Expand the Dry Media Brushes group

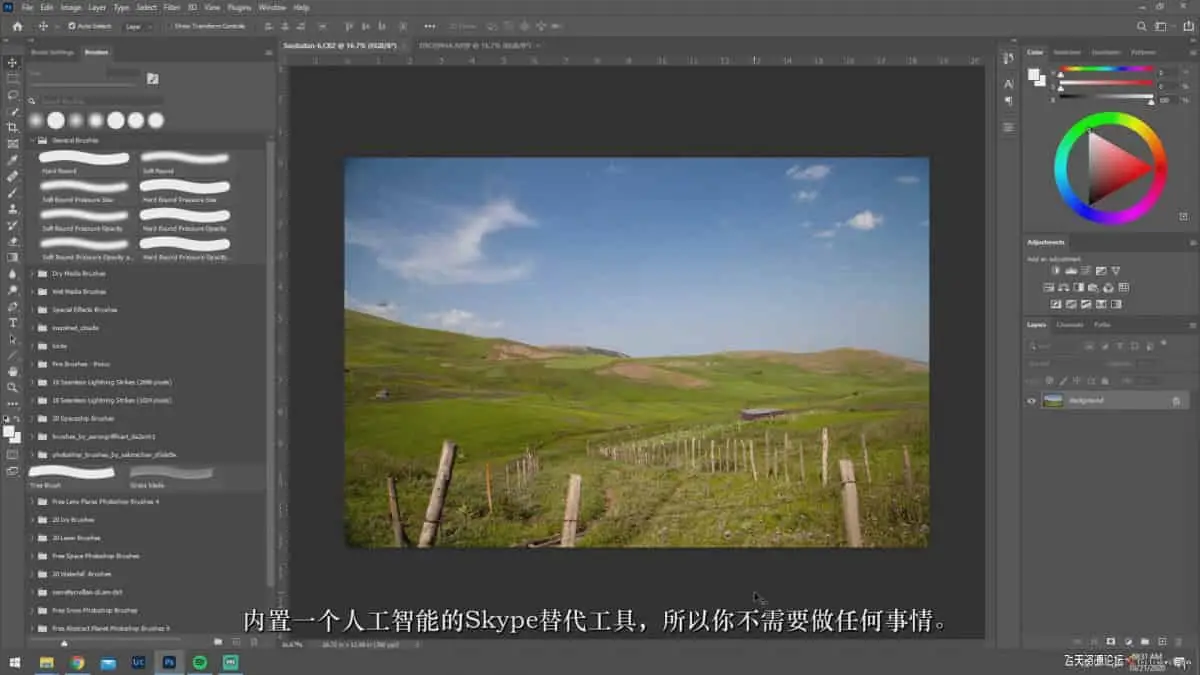coord(31,273)
